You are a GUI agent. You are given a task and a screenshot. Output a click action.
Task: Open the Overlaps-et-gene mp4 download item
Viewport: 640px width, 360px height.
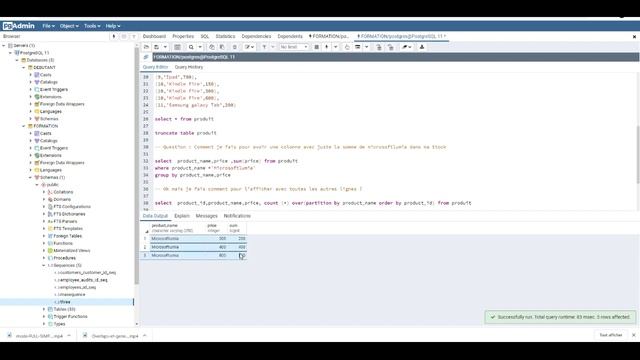coord(115,336)
